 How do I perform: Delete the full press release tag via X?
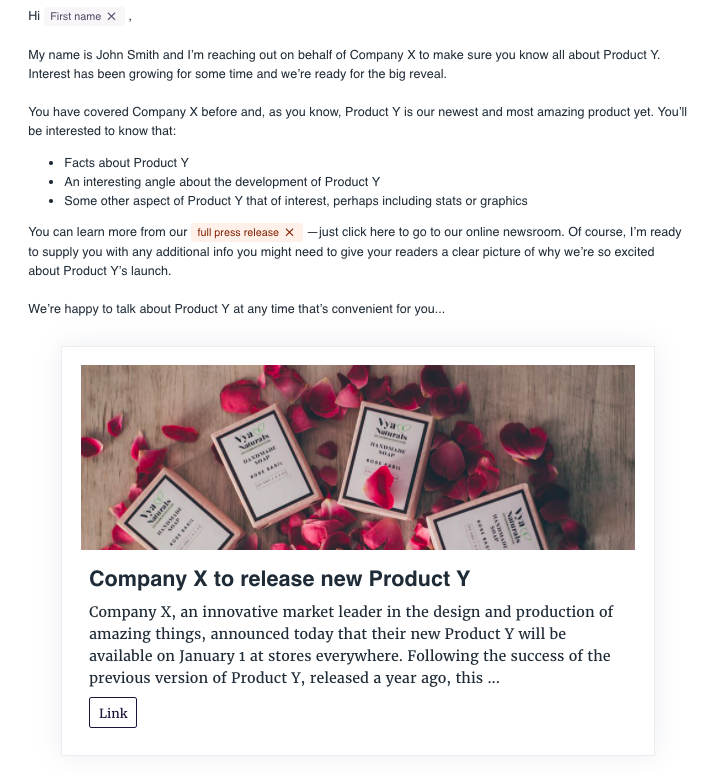[x=289, y=232]
